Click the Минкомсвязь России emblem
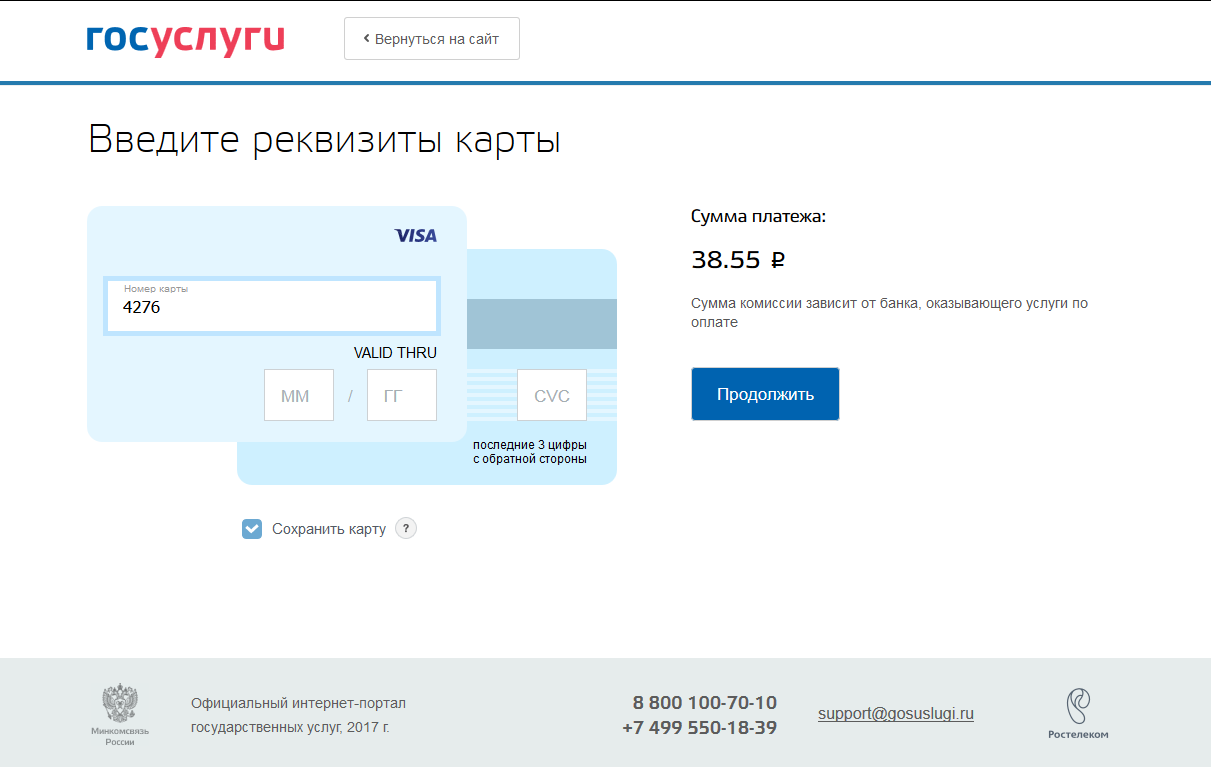 point(120,714)
